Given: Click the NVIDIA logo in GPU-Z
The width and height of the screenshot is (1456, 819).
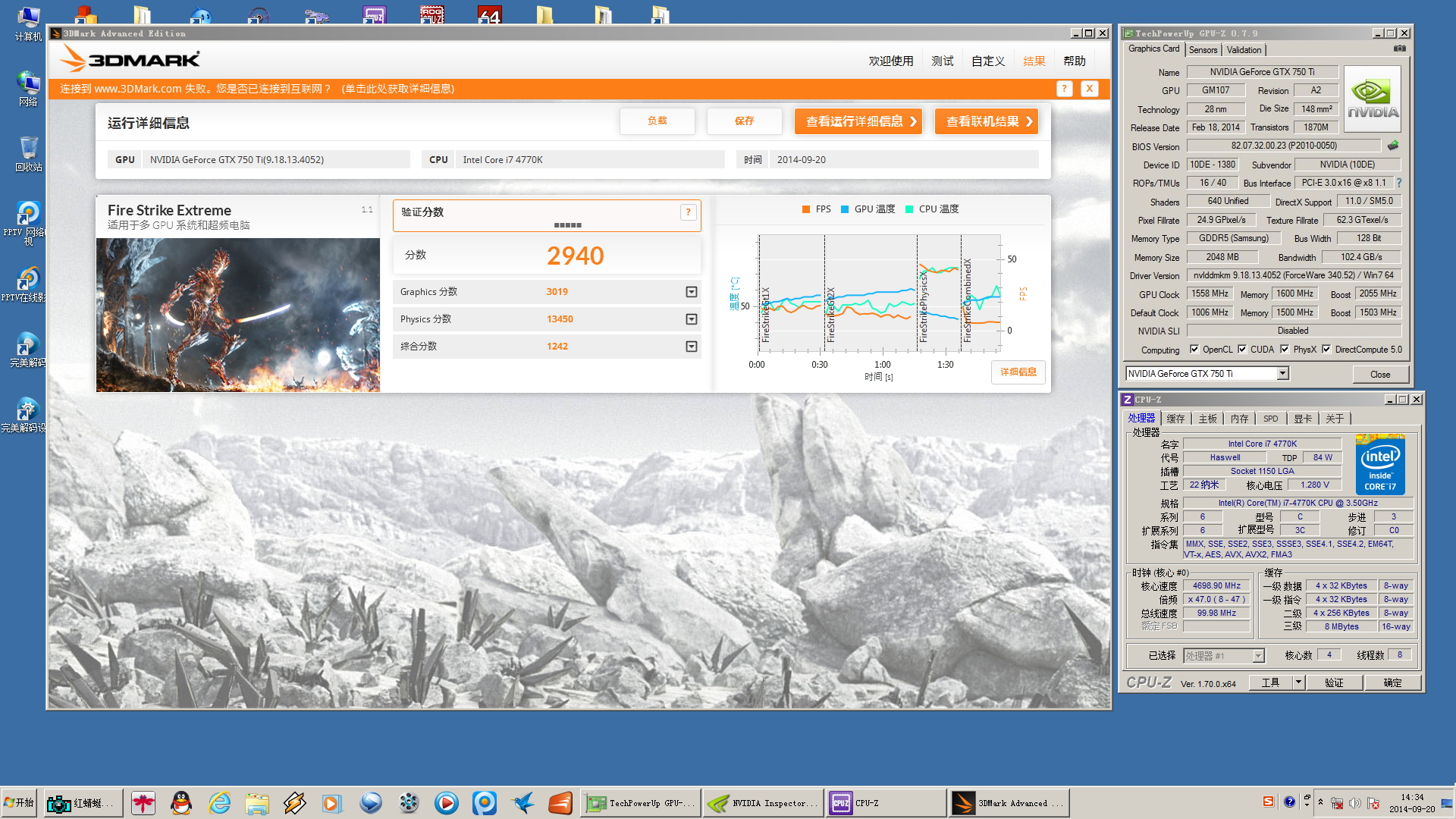Looking at the screenshot, I should click(x=1373, y=99).
